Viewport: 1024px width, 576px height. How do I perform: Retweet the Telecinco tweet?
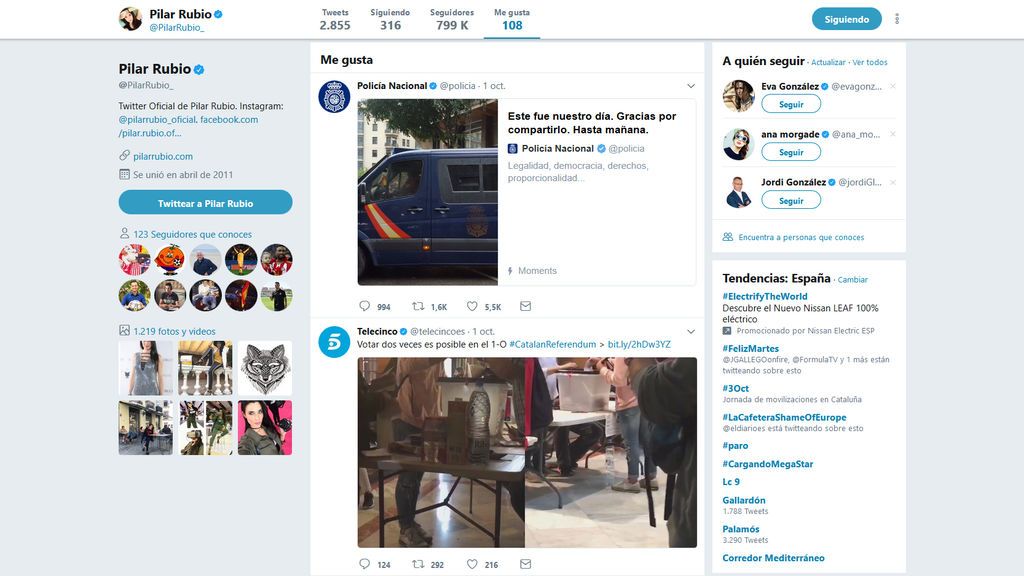tap(418, 564)
